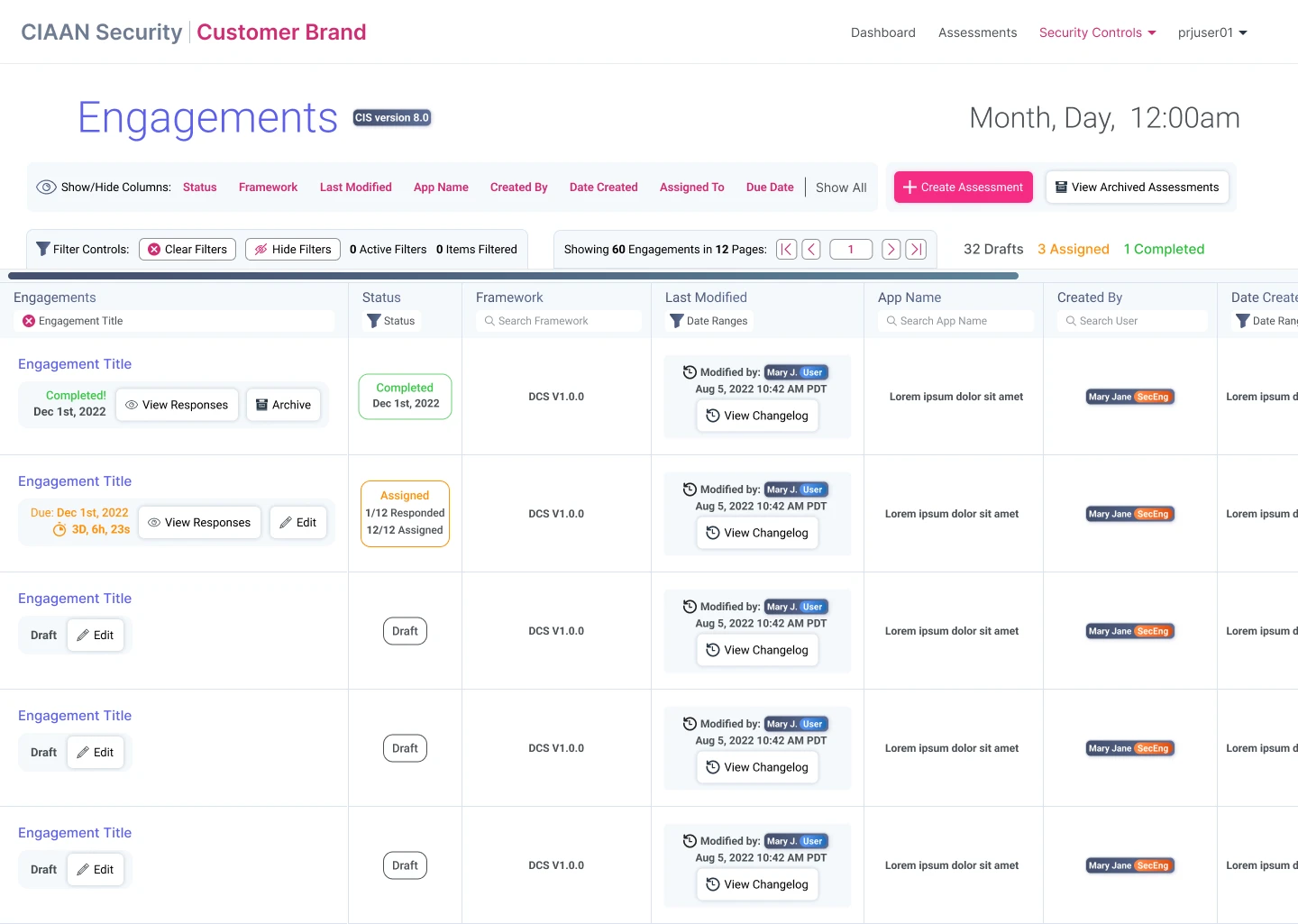1298x924 pixels.
Task: Open the Security Controls dropdown menu
Action: (x=1096, y=32)
